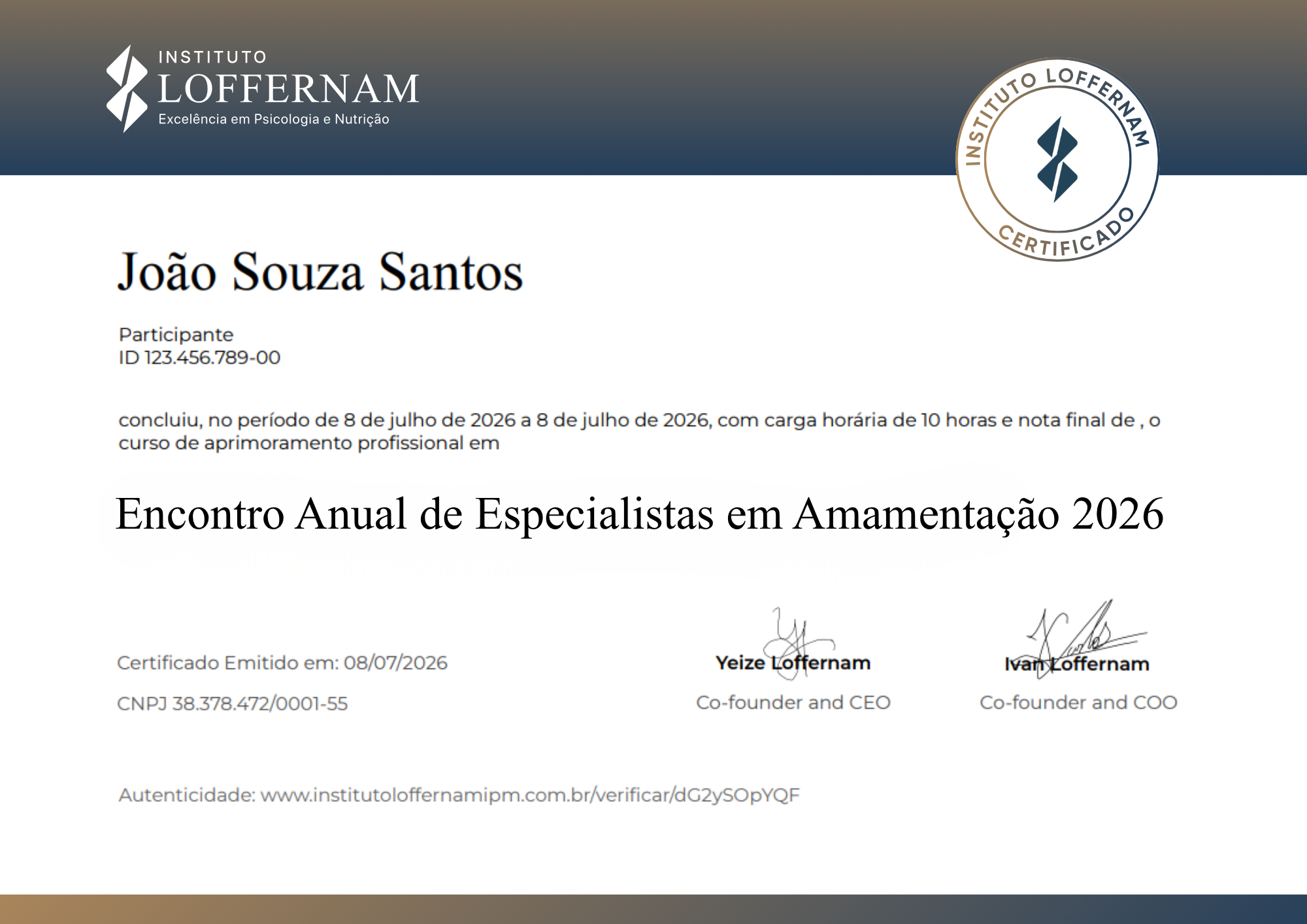This screenshot has width=1307, height=924.
Task: Click the 'CNPJ 38.378.472/0001-55' text
Action: tap(232, 704)
